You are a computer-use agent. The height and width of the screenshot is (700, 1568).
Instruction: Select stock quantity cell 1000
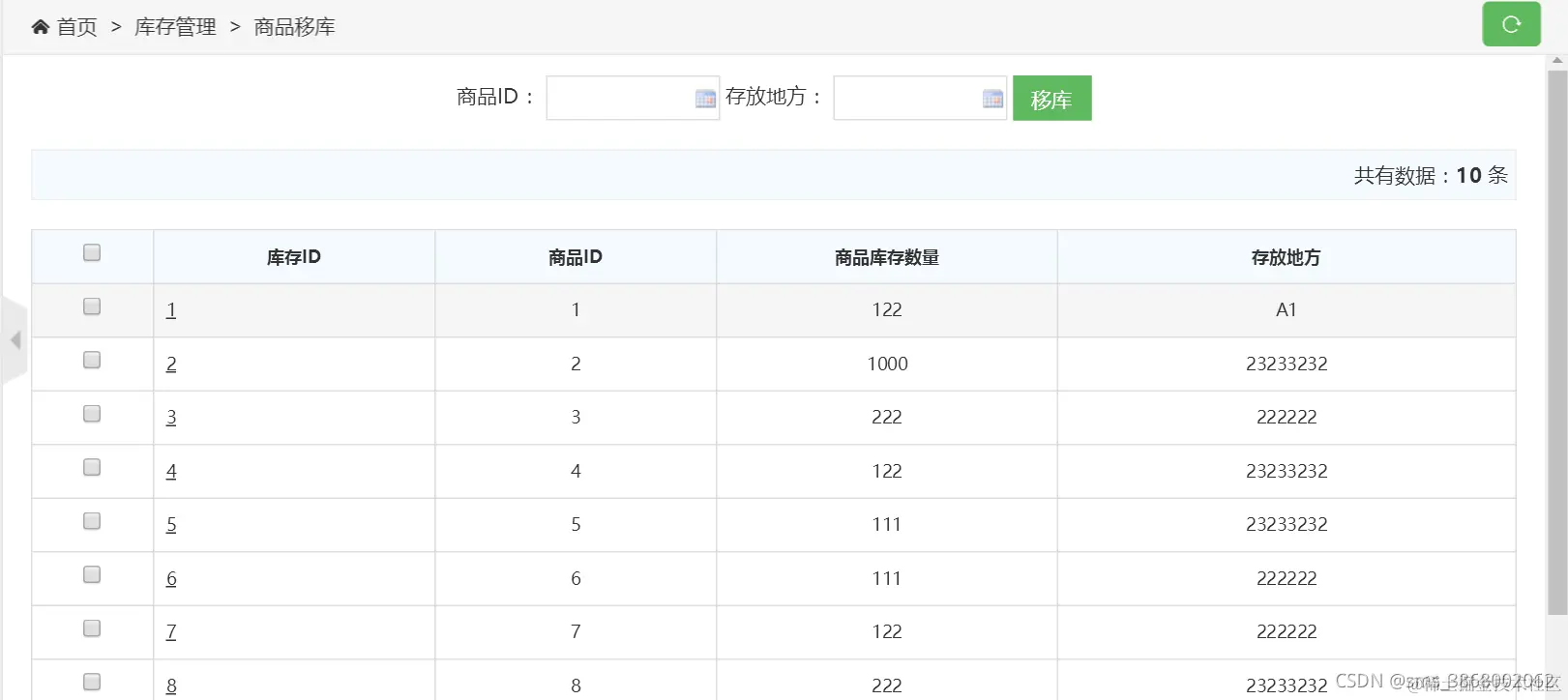(887, 365)
